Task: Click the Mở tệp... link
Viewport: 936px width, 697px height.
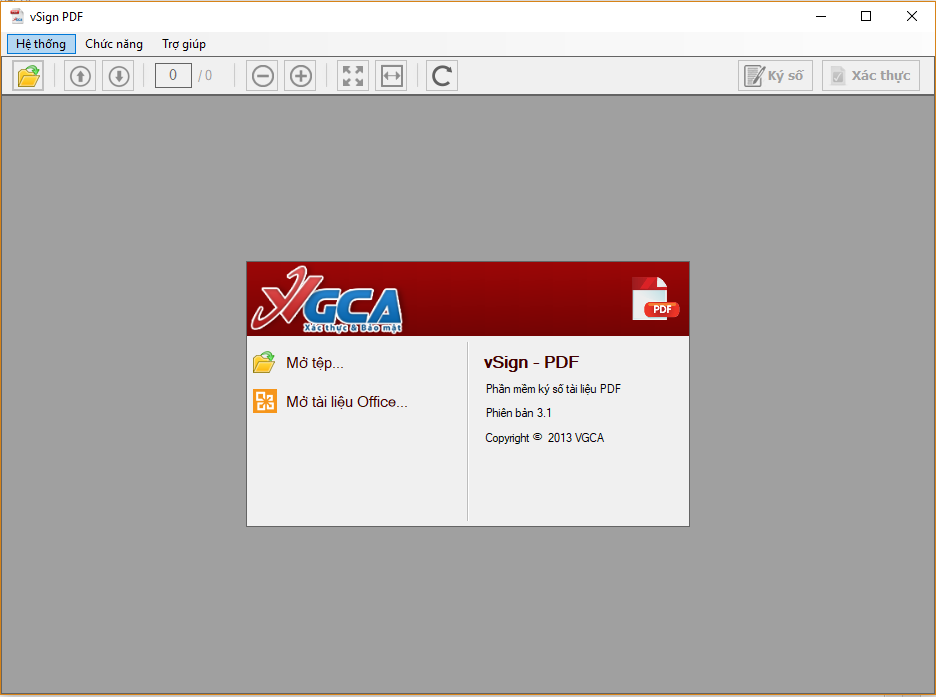Action: point(314,363)
